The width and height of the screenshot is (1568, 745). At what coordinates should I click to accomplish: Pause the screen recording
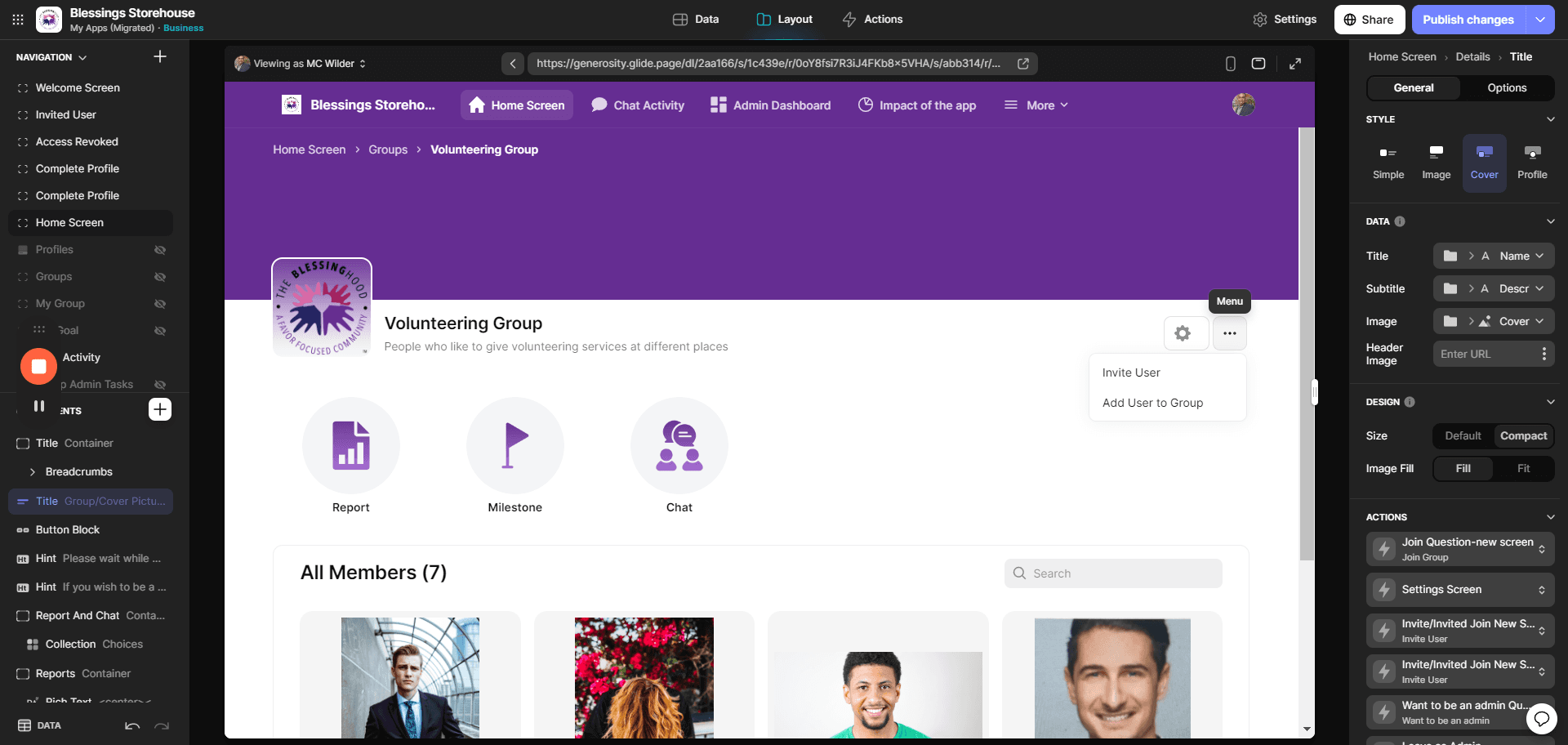point(38,406)
